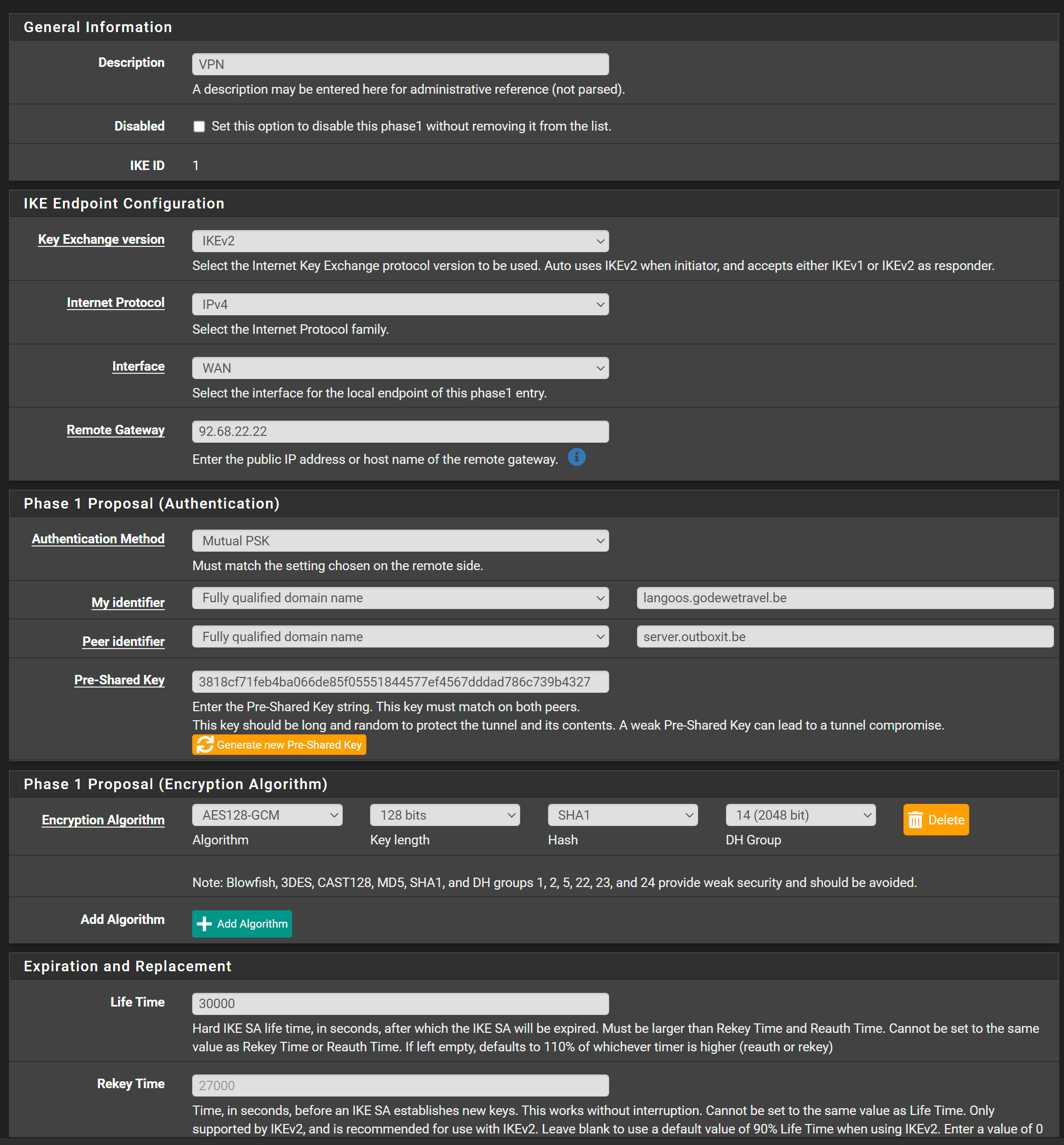The height and width of the screenshot is (1145, 1064).
Task: Open the DH Group 14 dropdown
Action: point(800,815)
